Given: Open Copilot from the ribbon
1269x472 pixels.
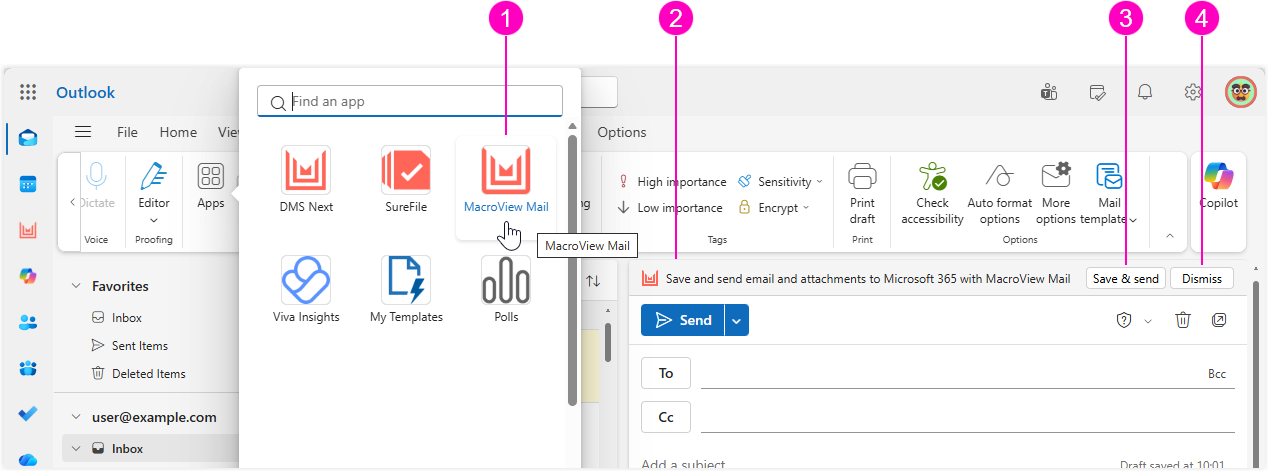Looking at the screenshot, I should (x=1218, y=187).
